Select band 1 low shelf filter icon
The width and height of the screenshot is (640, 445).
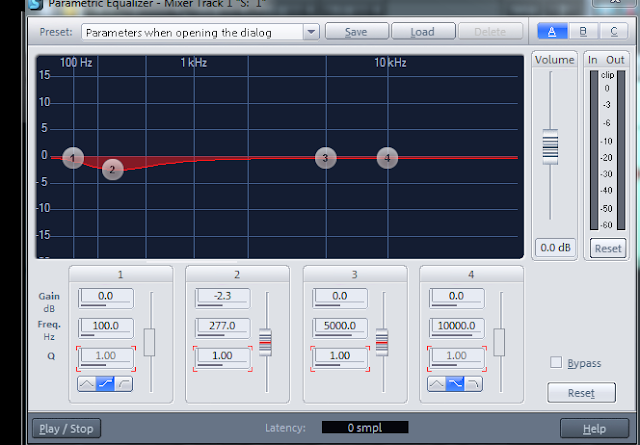(x=105, y=384)
